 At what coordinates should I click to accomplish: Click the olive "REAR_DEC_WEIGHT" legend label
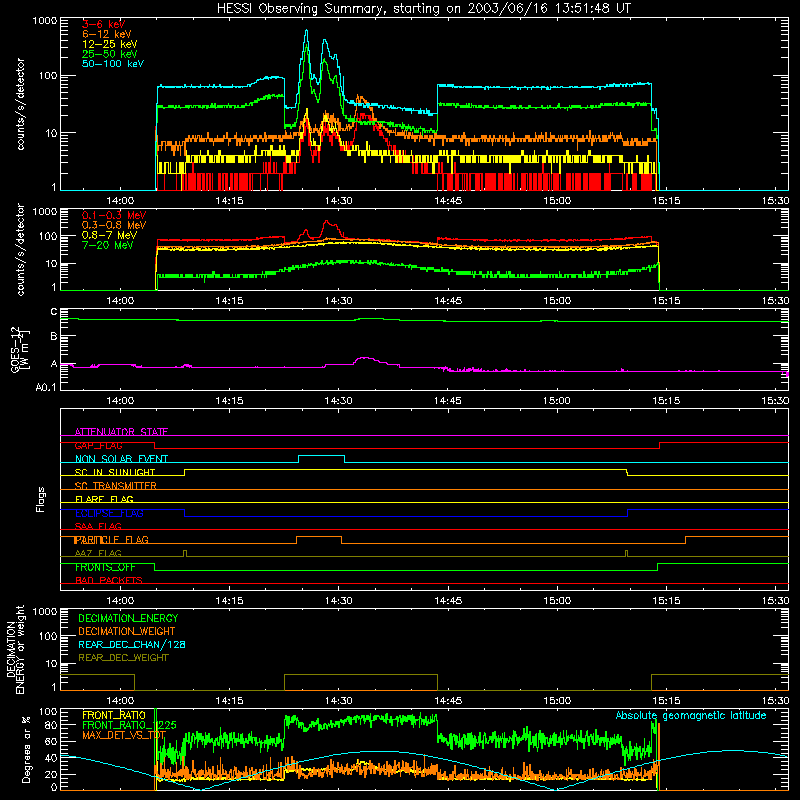[x=123, y=658]
